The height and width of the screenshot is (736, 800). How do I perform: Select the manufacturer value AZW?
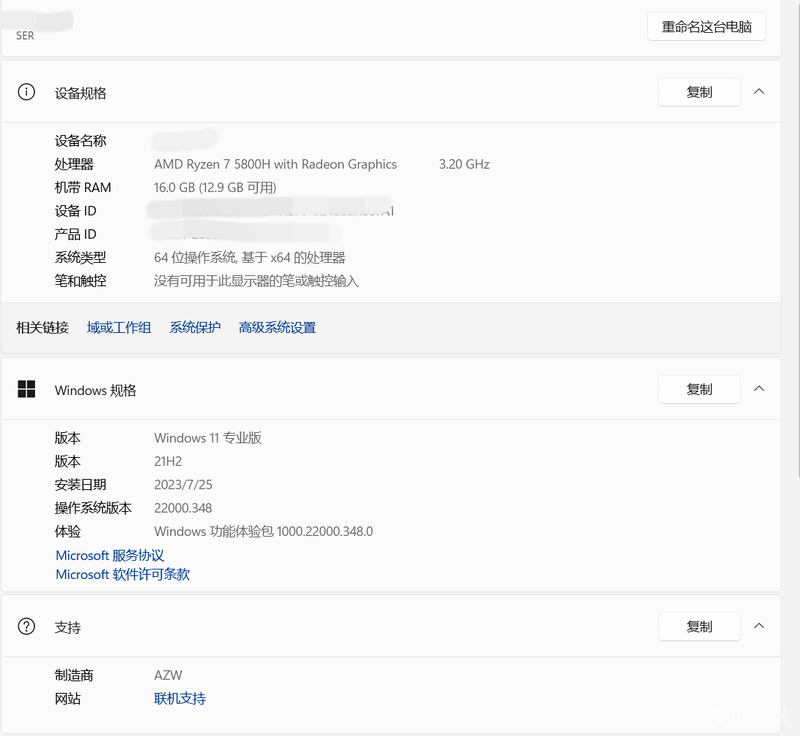[168, 675]
